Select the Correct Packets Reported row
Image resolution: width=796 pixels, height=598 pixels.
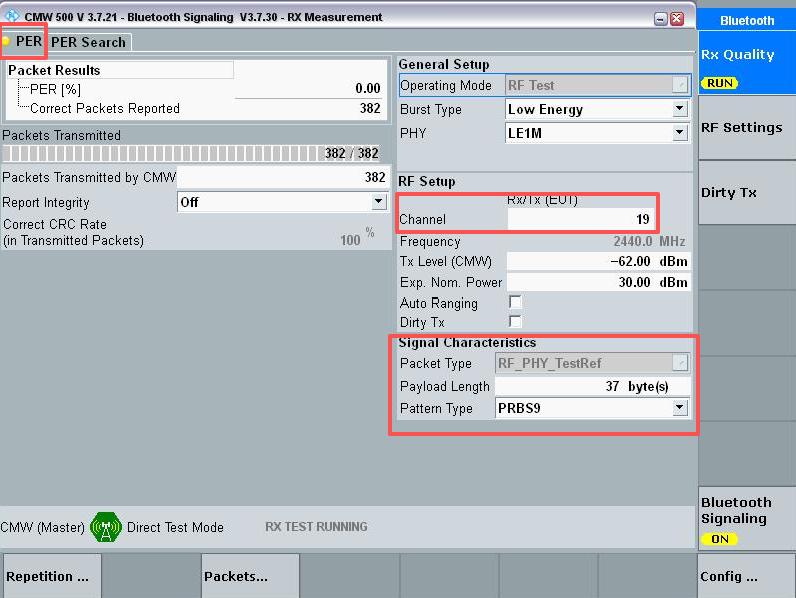pyautogui.click(x=199, y=108)
